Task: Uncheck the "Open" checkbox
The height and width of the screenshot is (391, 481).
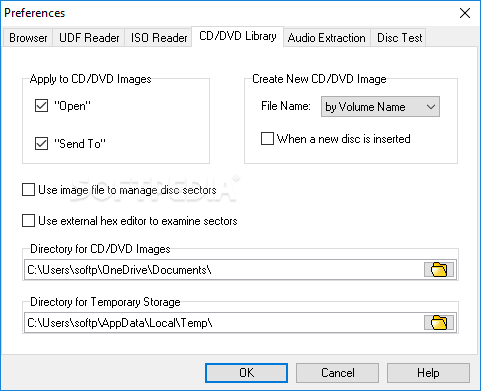Action: (41, 106)
